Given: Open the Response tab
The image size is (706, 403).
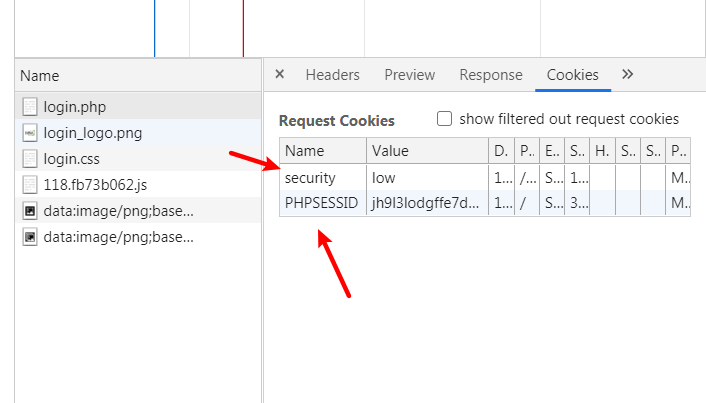Looking at the screenshot, I should pyautogui.click(x=491, y=75).
